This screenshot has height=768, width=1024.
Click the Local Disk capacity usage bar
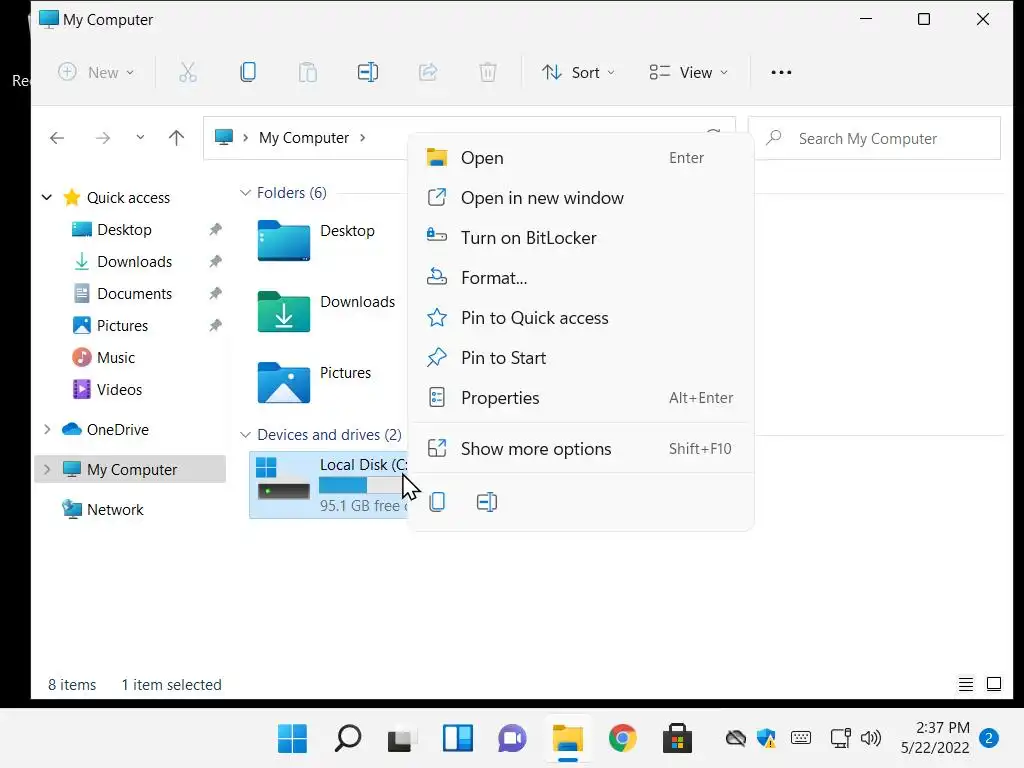363,485
